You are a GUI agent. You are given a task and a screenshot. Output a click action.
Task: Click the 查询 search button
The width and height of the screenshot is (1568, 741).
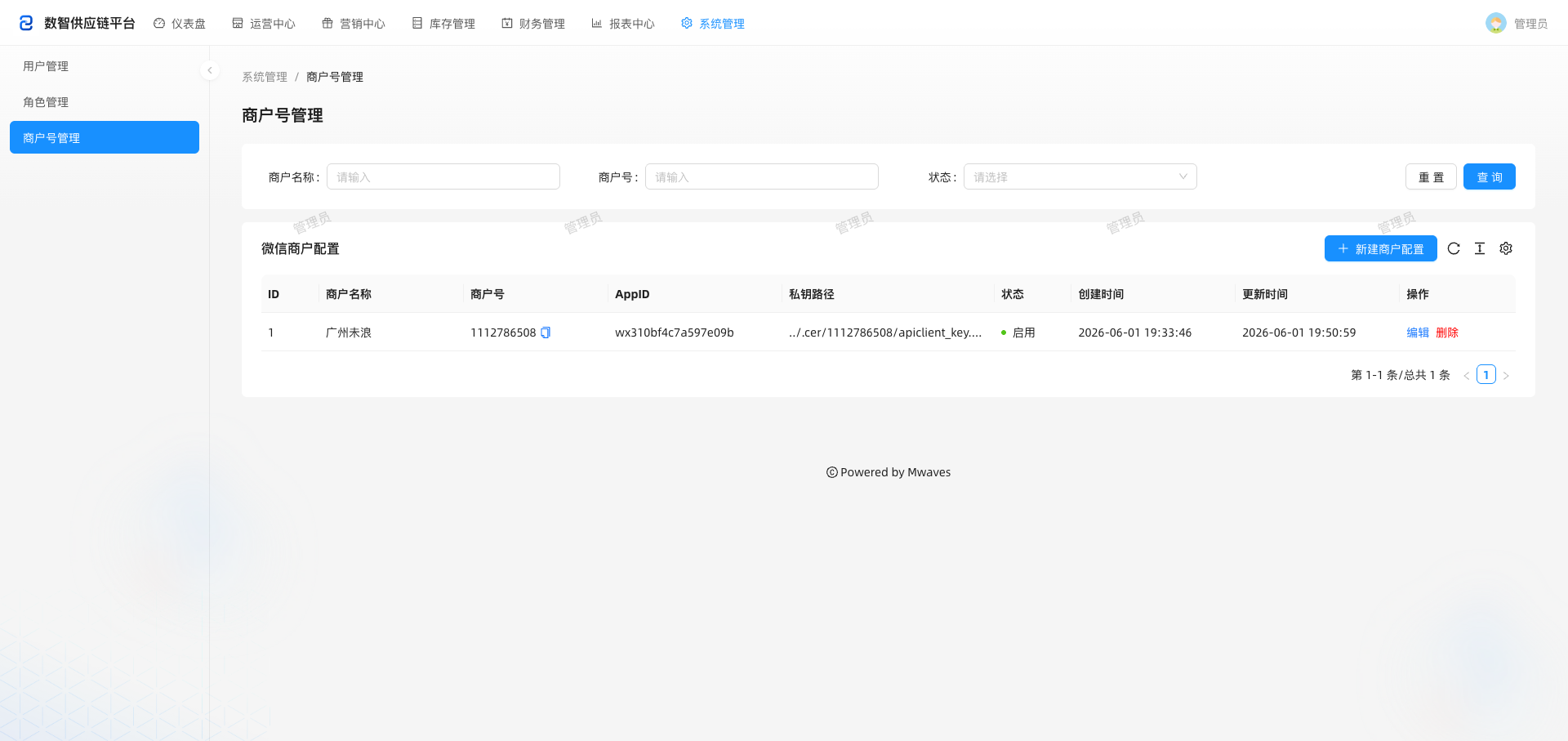1490,176
